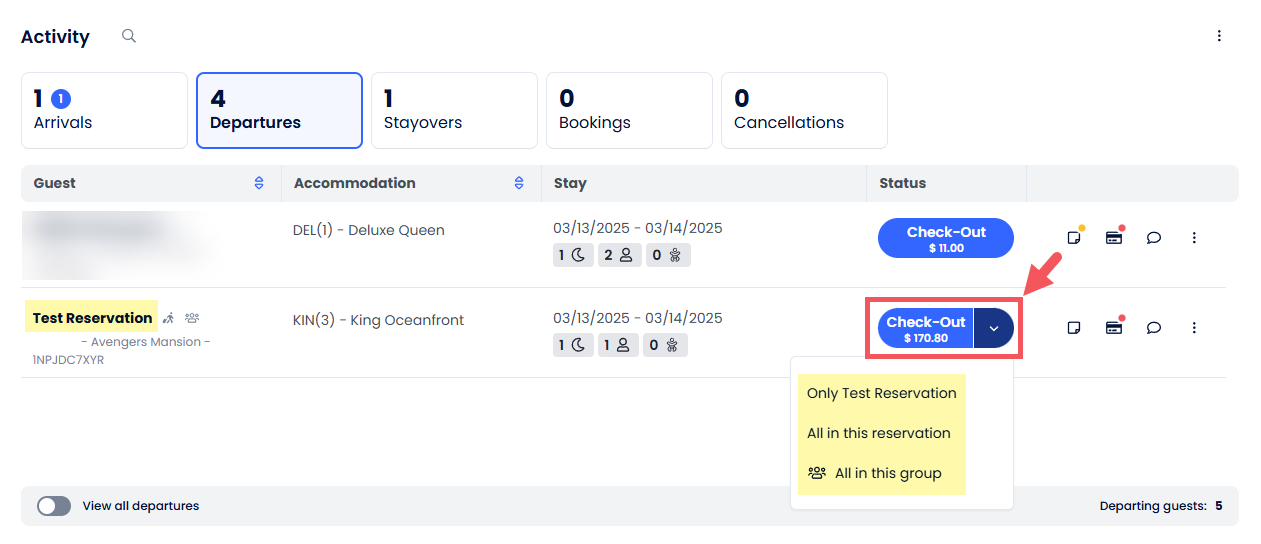Image resolution: width=1261 pixels, height=544 pixels.
Task: Click the Activity search magnifier icon
Action: coord(128,36)
